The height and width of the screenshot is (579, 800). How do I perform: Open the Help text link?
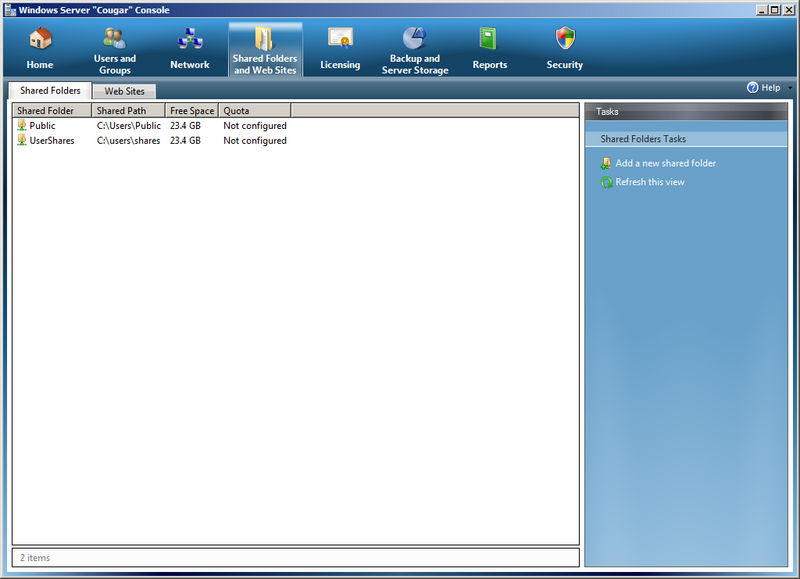click(x=770, y=88)
